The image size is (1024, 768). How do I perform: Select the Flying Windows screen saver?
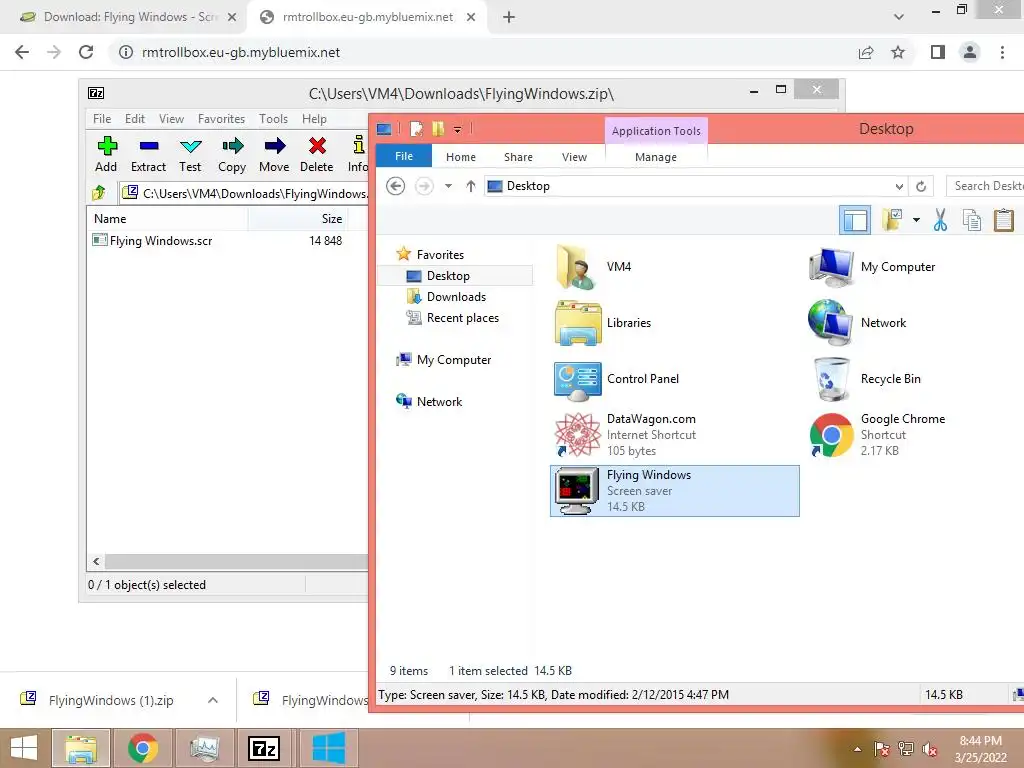click(675, 490)
